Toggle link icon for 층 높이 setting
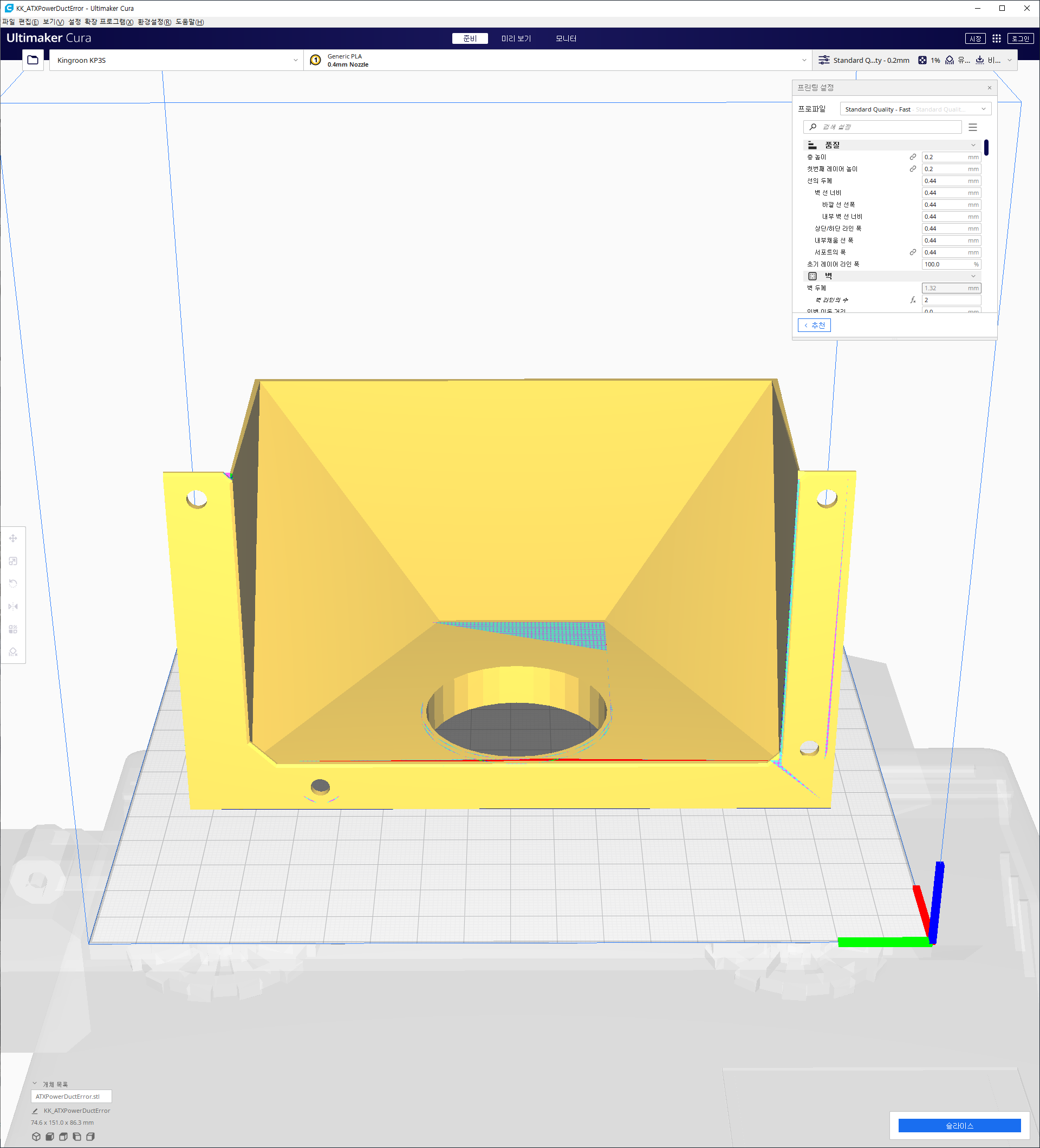 coord(912,157)
